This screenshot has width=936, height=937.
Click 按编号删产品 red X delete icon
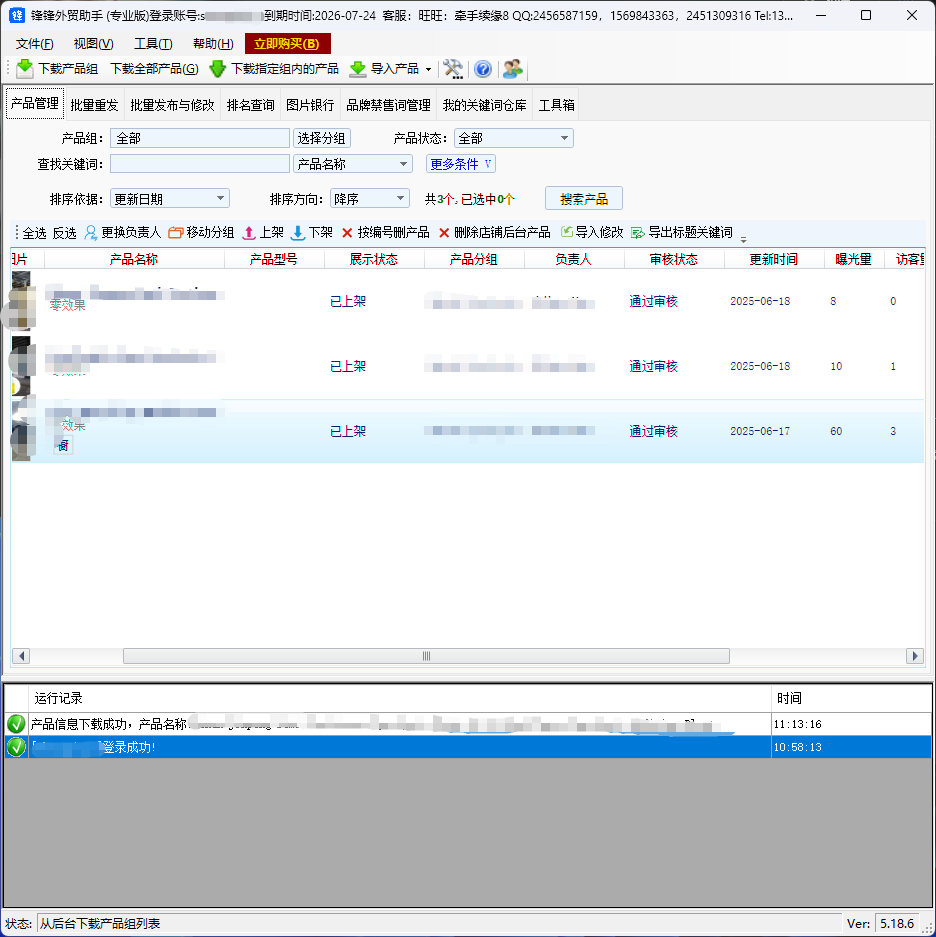(347, 233)
